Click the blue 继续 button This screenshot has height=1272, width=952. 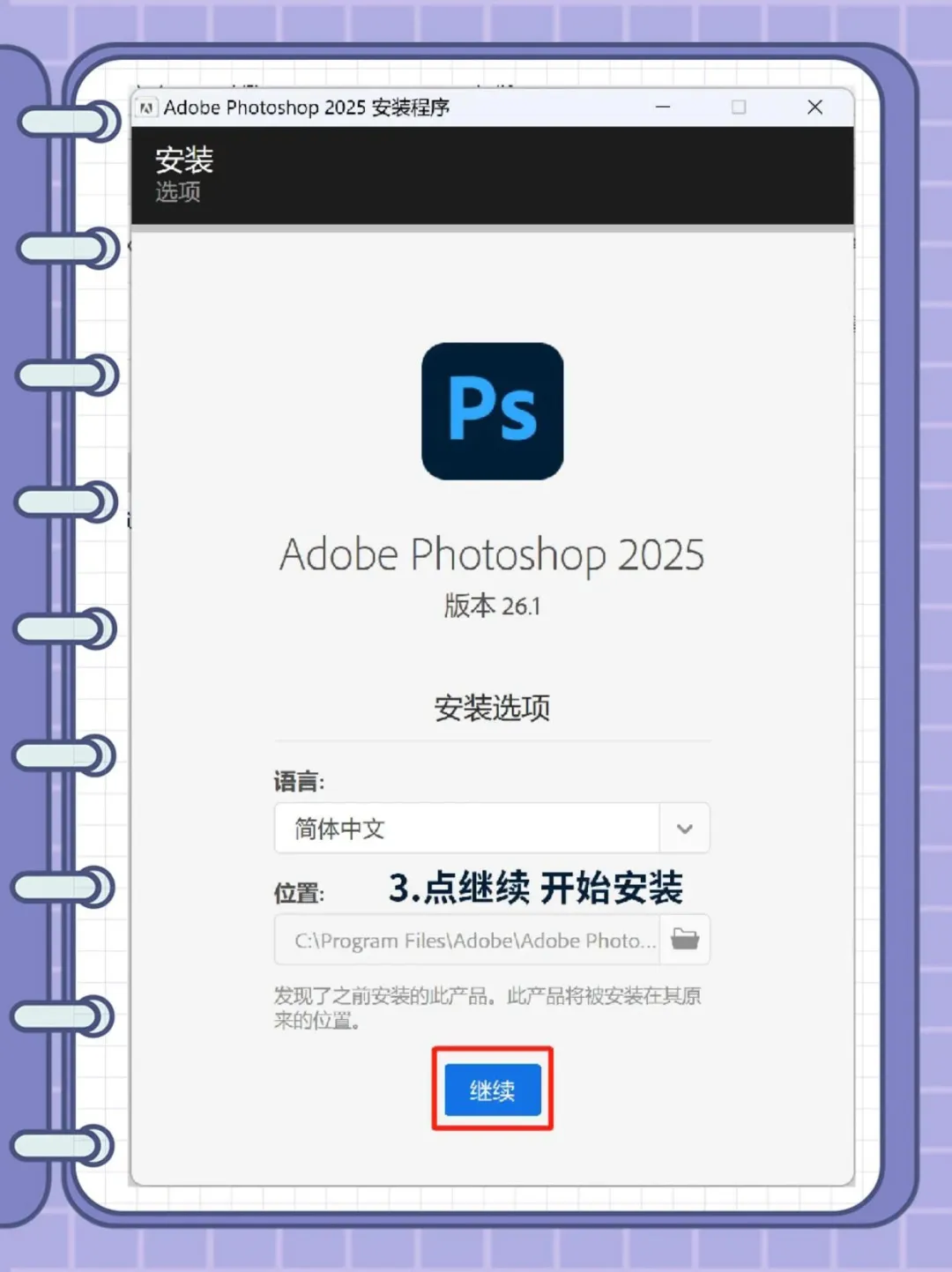(x=492, y=1090)
